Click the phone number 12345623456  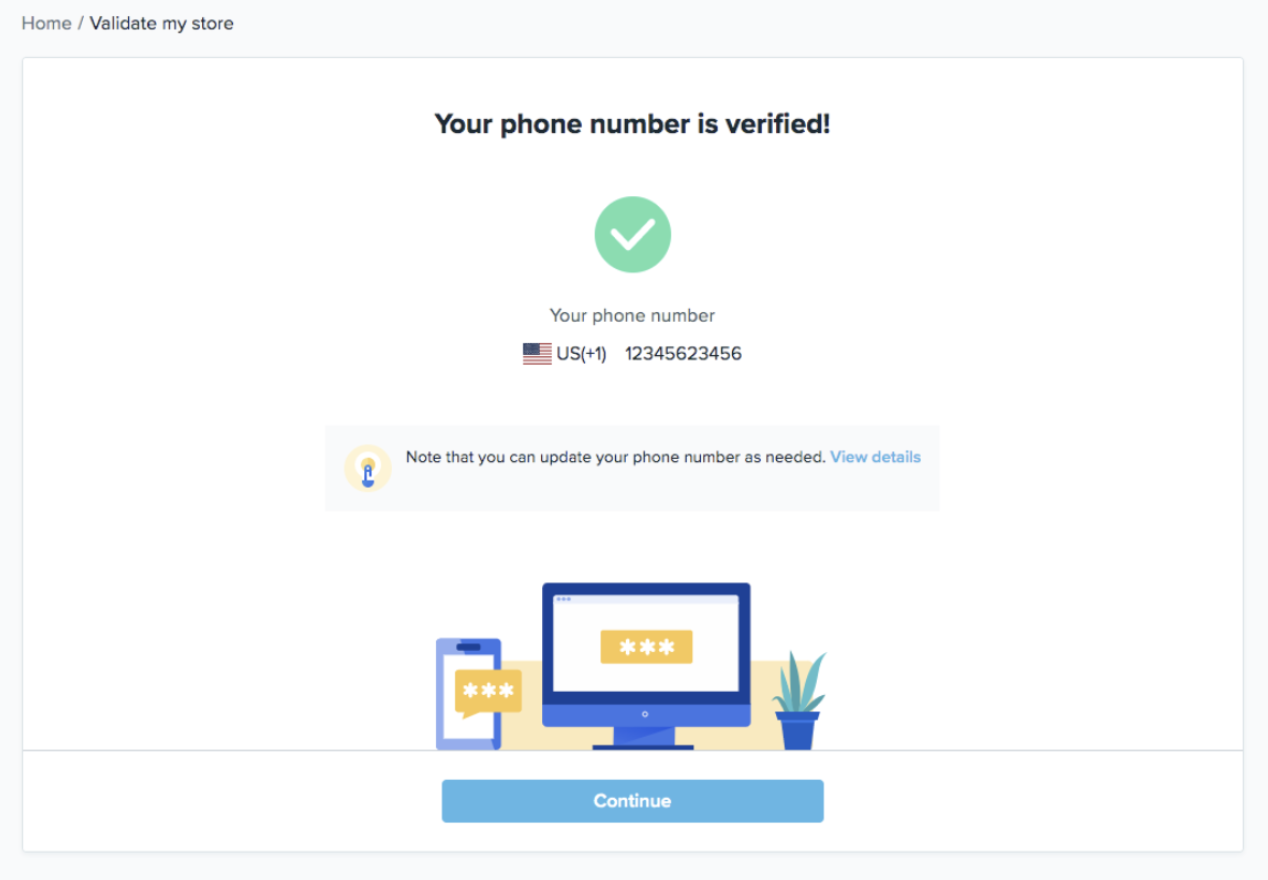pyautogui.click(x=683, y=354)
